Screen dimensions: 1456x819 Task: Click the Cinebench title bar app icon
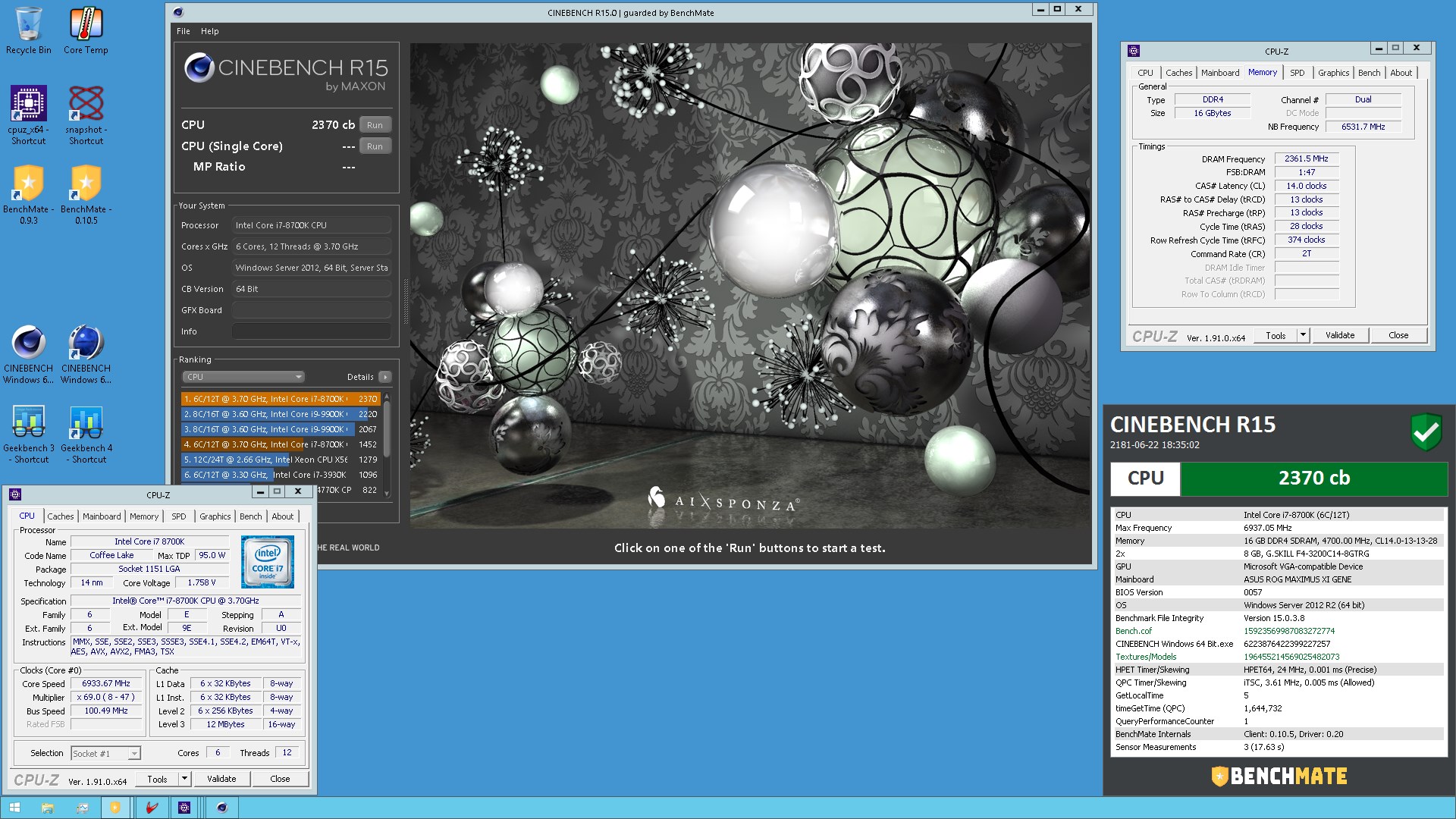[178, 12]
